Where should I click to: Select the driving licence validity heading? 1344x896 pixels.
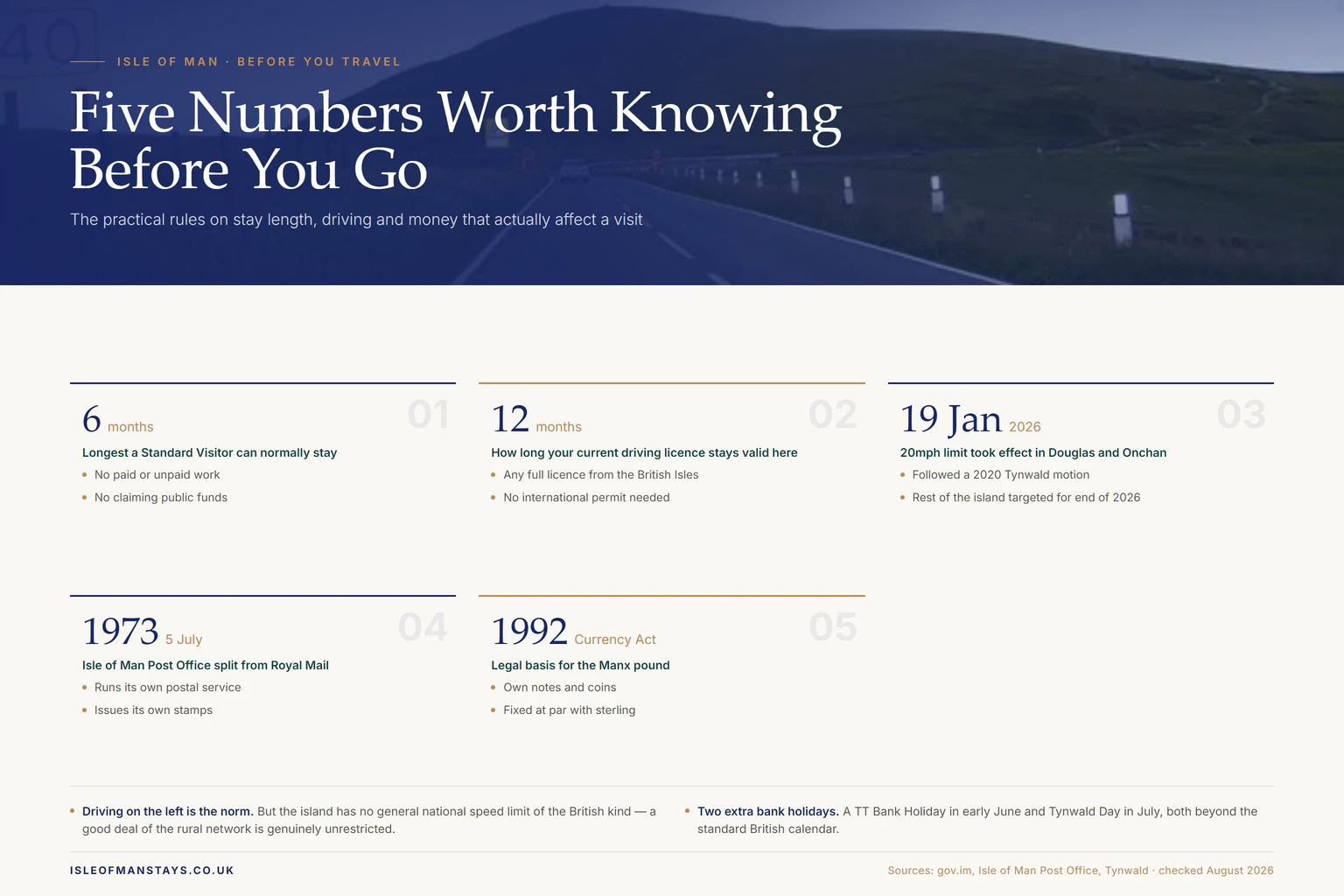click(644, 452)
